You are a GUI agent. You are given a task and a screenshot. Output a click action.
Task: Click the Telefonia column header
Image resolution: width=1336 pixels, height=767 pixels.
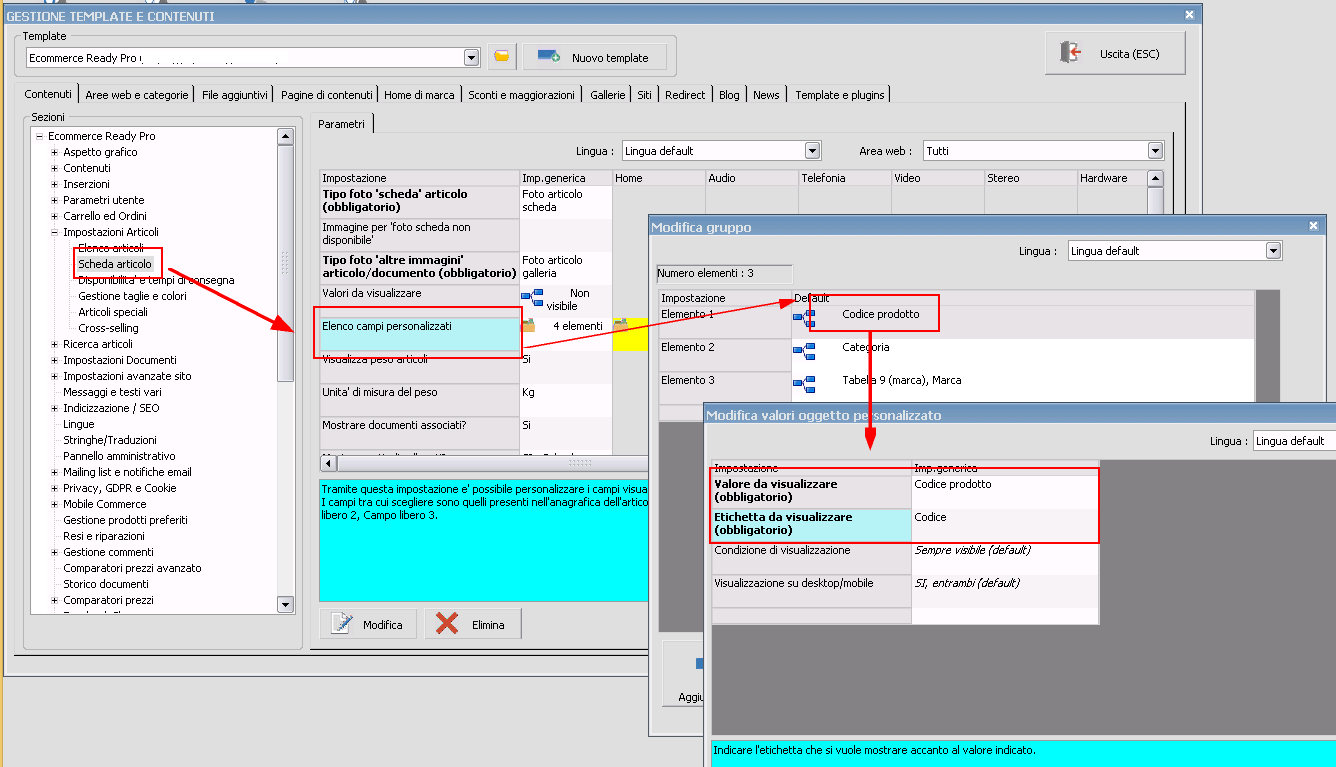pos(844,178)
